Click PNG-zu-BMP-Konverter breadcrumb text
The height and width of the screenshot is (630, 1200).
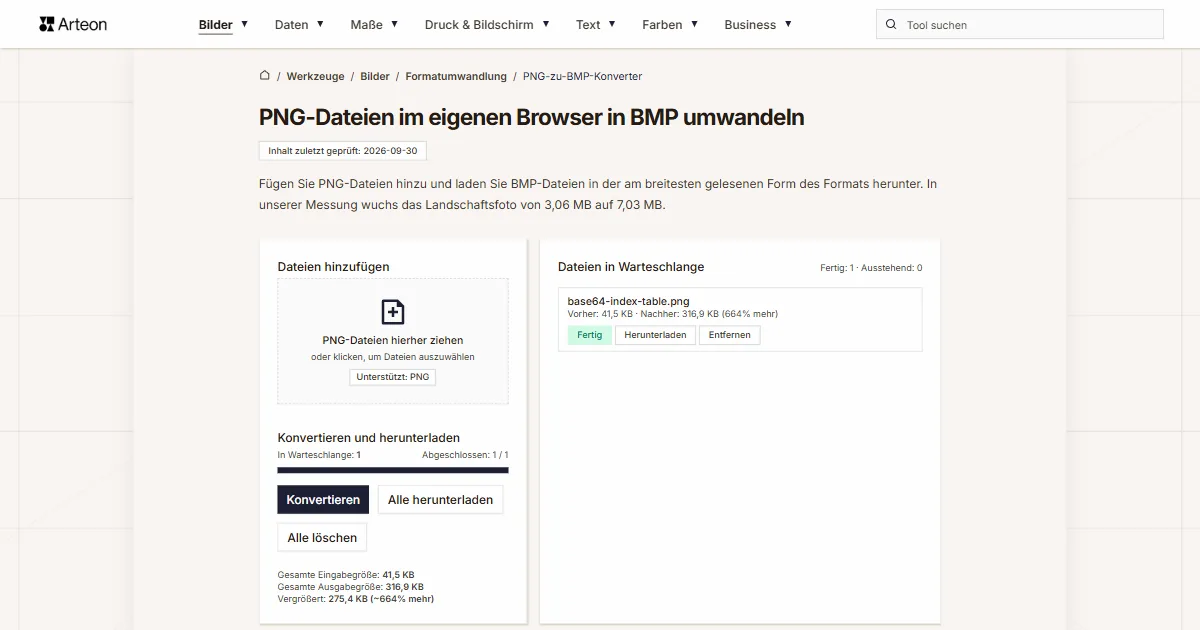point(582,76)
